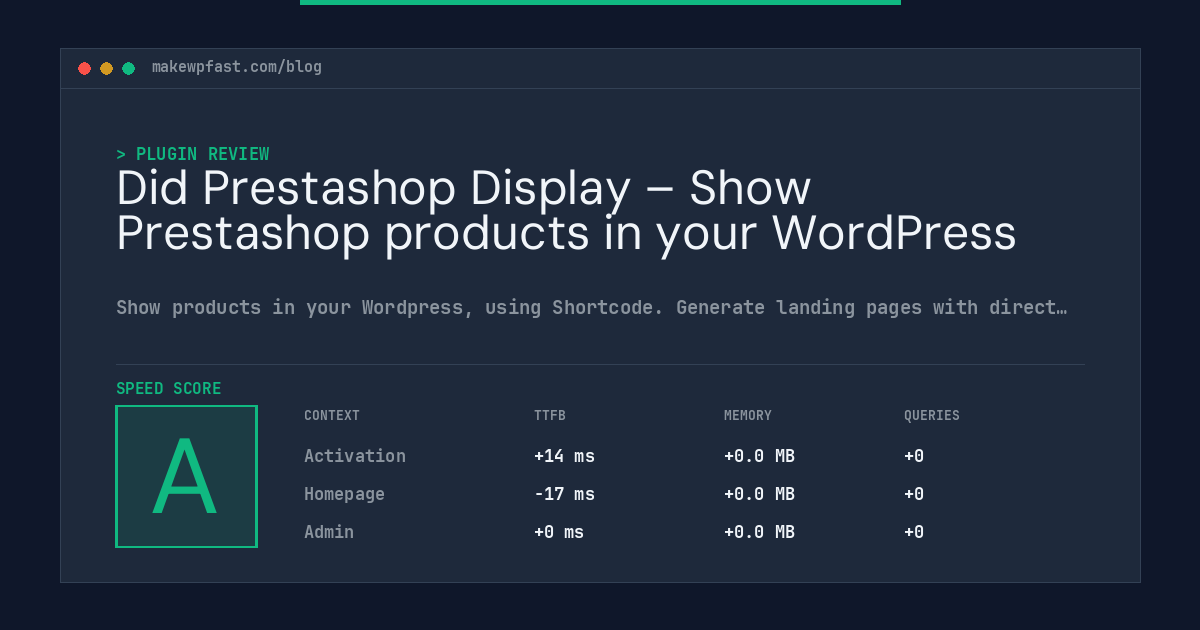Screen dimensions: 1200x630
Task: Click Activation row memory '+0.0 MB'
Action: click(x=759, y=456)
